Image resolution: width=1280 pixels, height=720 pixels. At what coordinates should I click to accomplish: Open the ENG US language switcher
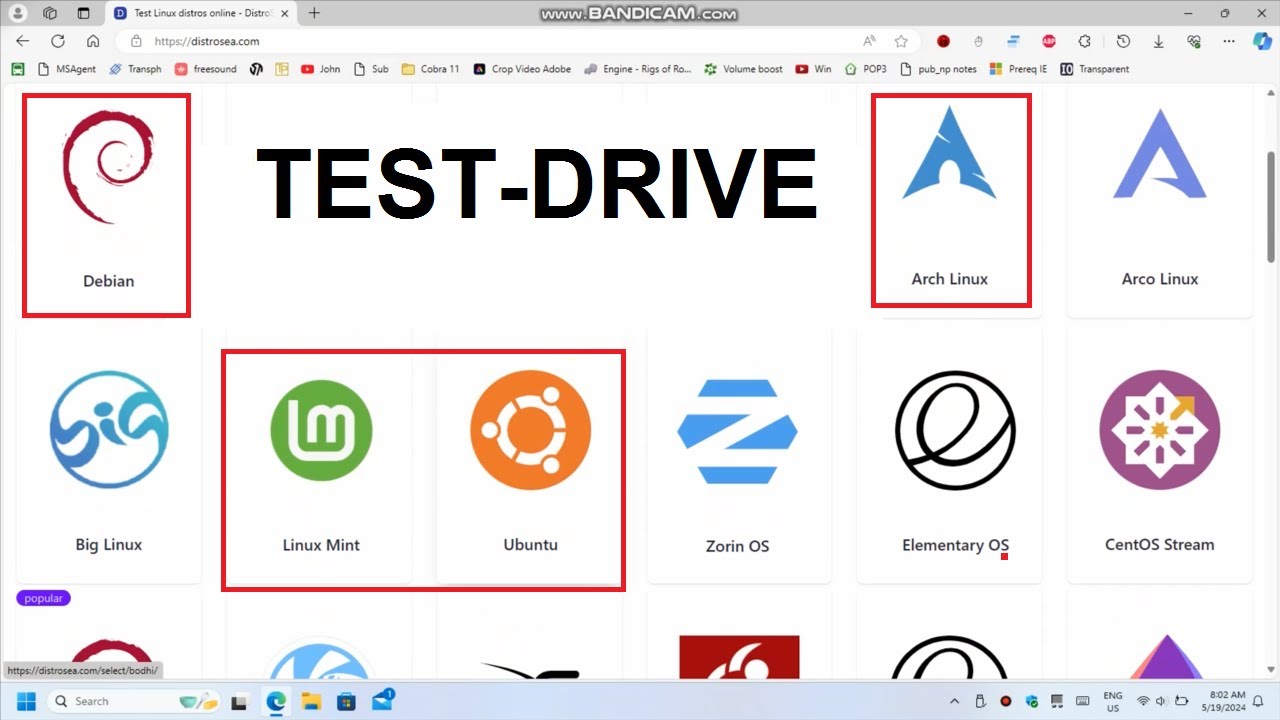(x=1113, y=701)
